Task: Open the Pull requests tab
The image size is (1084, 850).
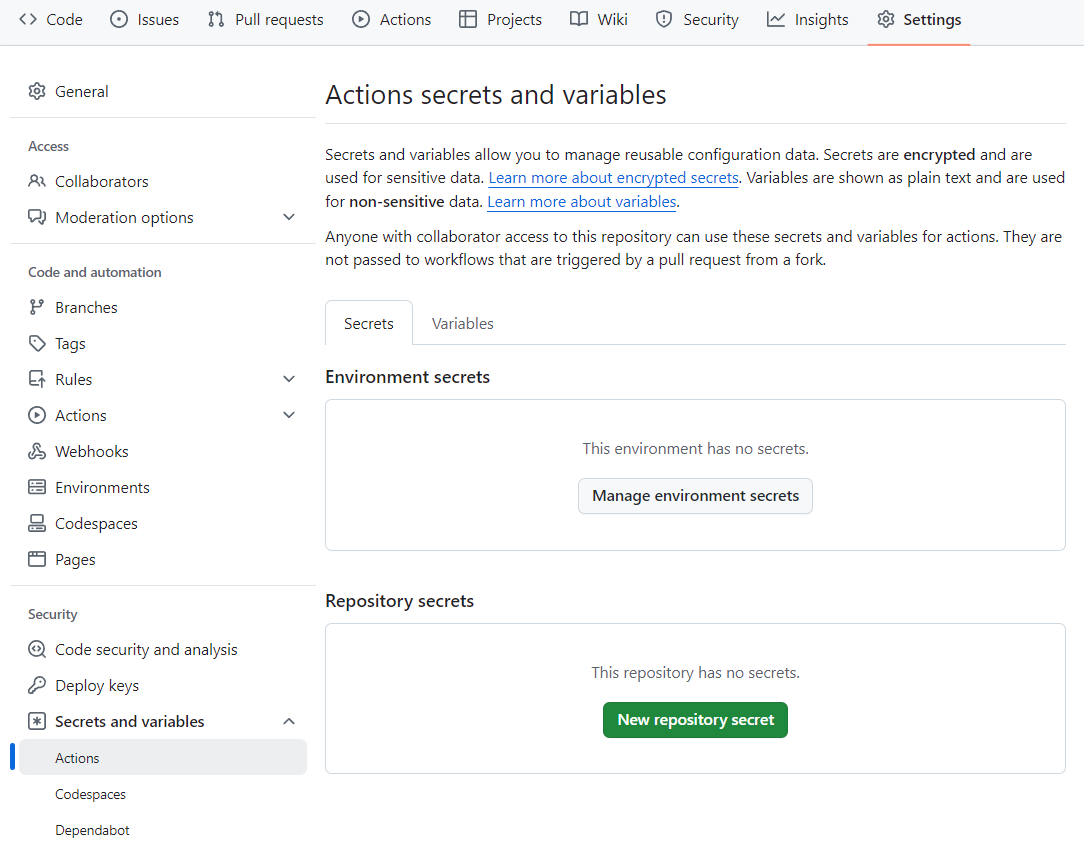Action: [x=265, y=19]
